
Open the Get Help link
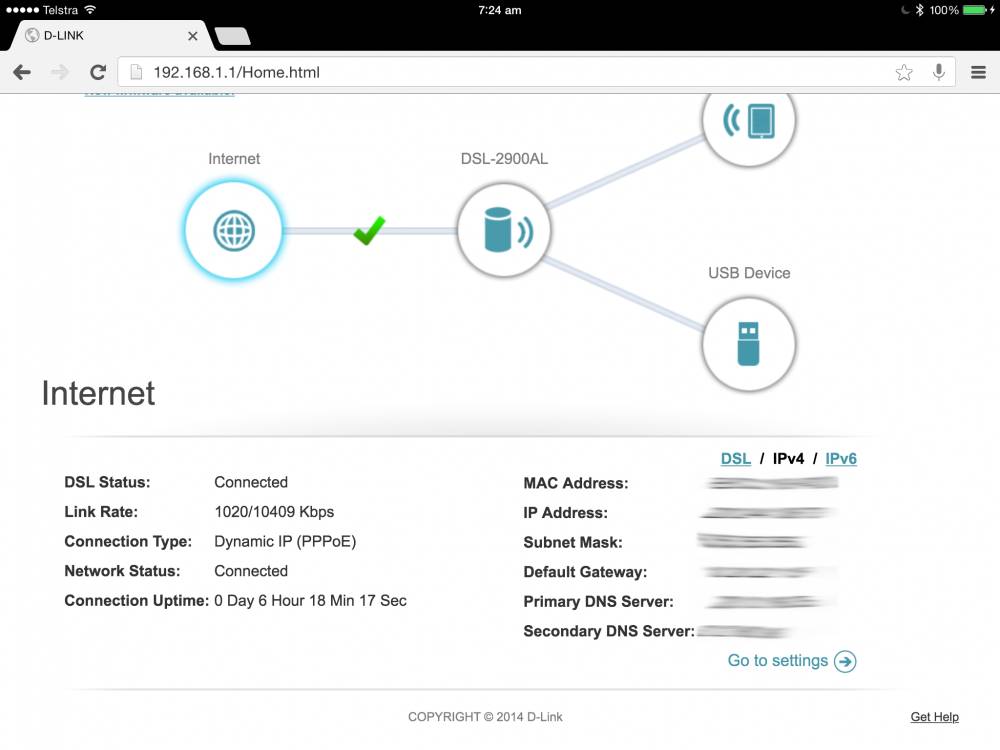[x=934, y=717]
